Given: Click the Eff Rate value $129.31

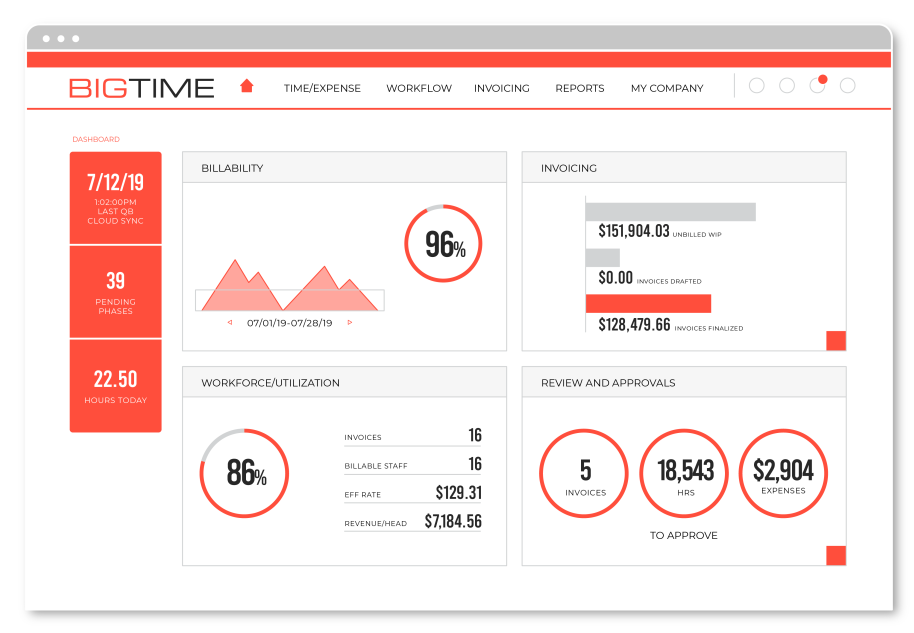Looking at the screenshot, I should pos(459,493).
